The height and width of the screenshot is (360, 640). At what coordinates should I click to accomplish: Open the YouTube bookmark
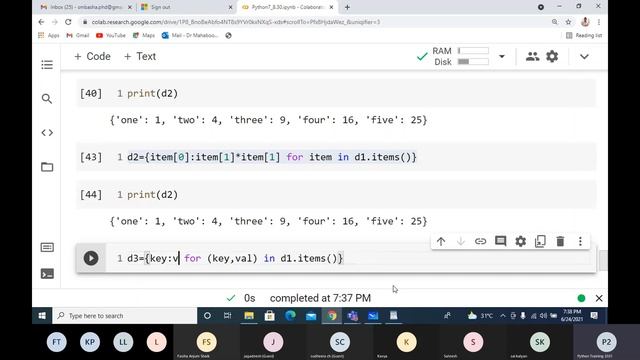(111, 36)
